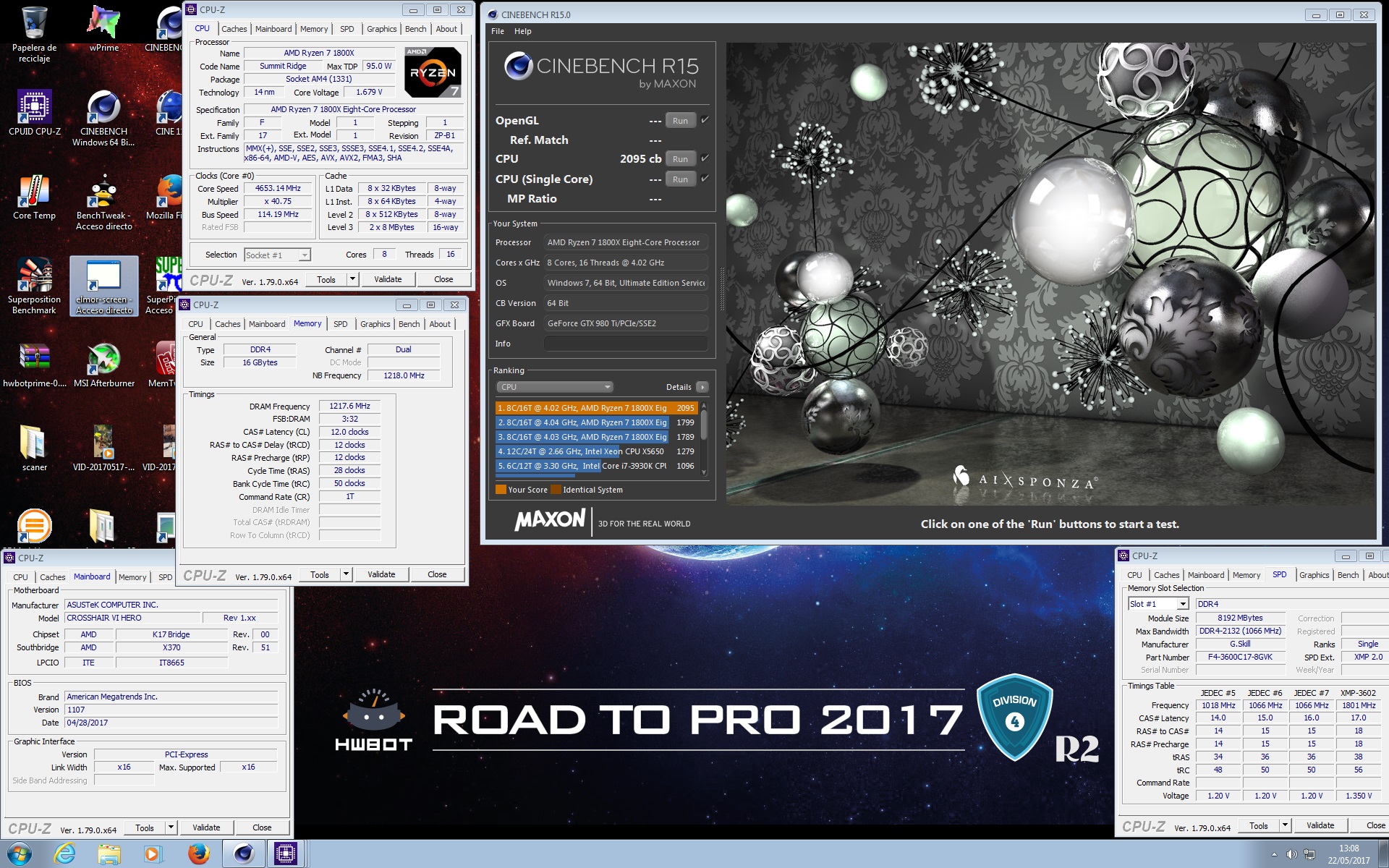Open Firefox from the taskbar

click(x=198, y=854)
